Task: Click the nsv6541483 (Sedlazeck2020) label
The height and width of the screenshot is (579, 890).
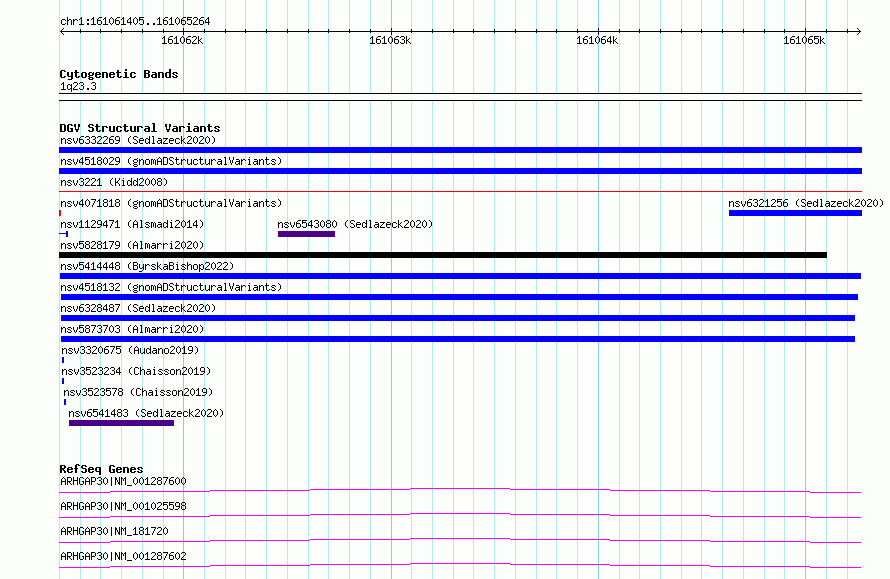Action: [146, 413]
